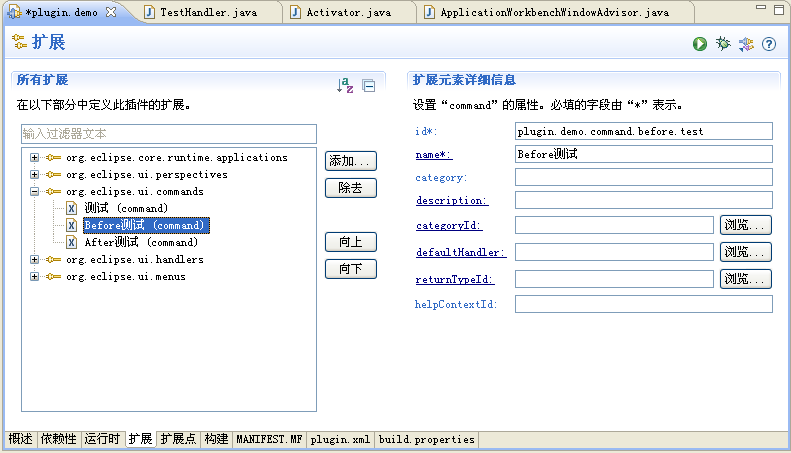Open the help question mark icon

pyautogui.click(x=769, y=44)
